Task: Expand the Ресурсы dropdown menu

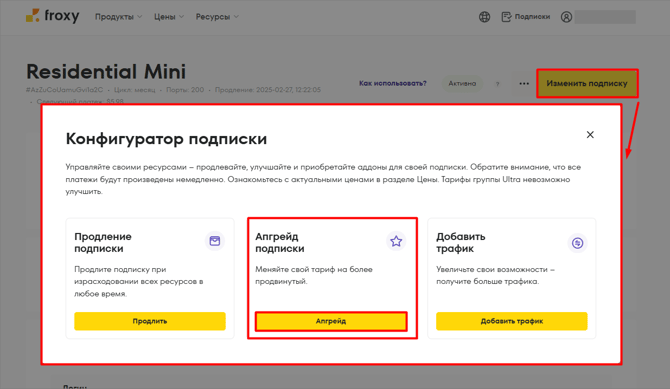Action: [x=217, y=17]
